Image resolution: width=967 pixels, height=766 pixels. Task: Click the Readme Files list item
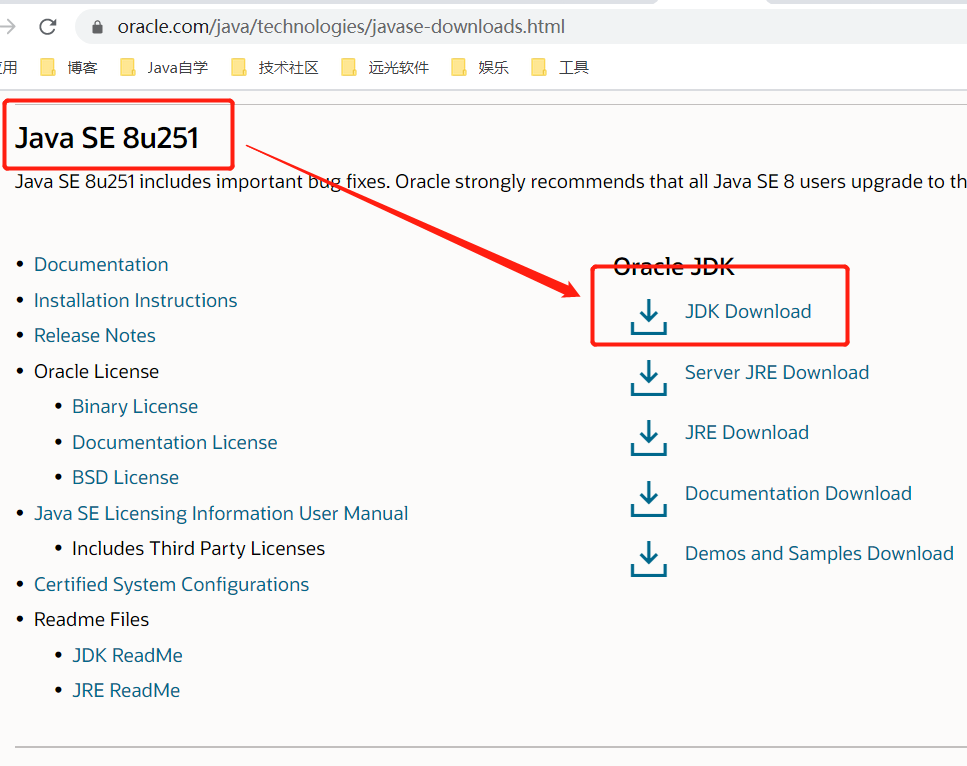[91, 619]
